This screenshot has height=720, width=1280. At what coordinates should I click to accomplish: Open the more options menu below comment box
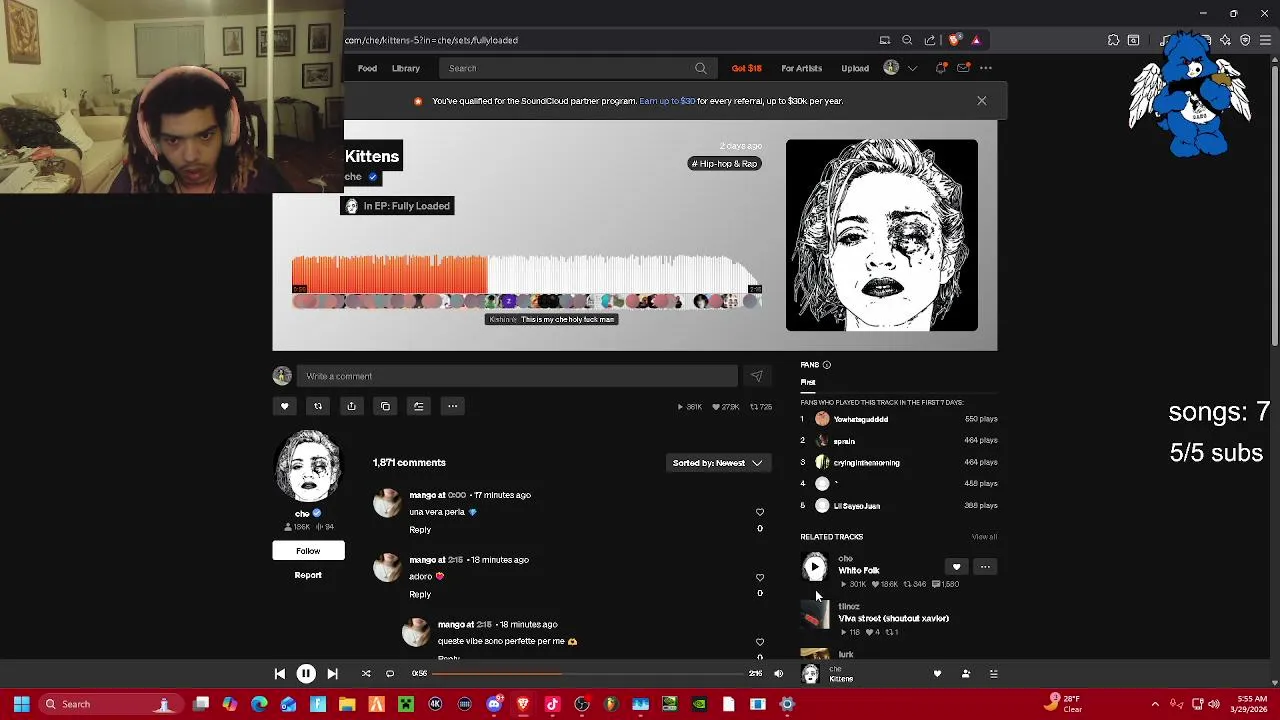tap(452, 406)
